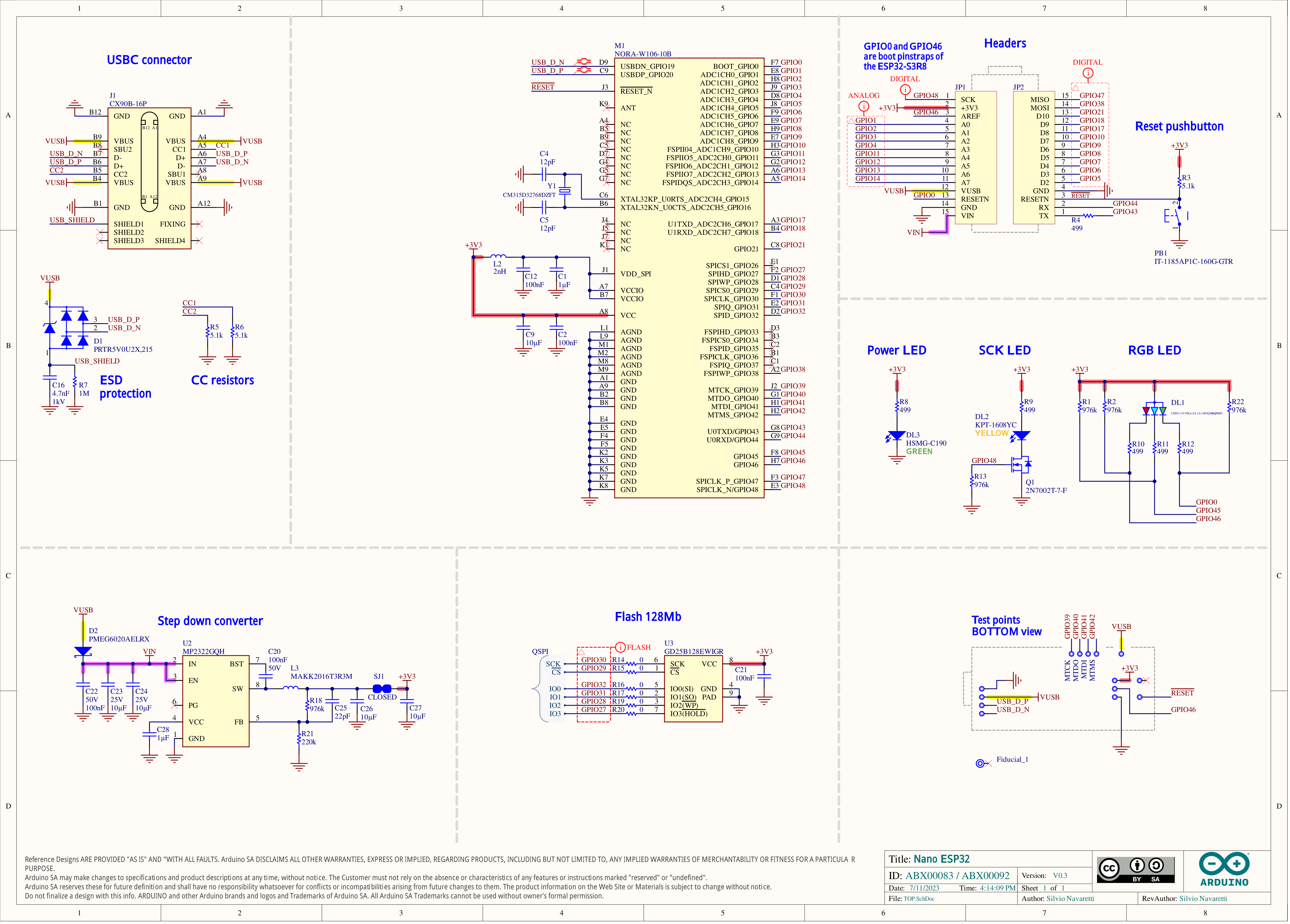The image size is (1290, 924).
Task: Select the PB1 pushbutton switch symbol
Action: (x=1176, y=216)
